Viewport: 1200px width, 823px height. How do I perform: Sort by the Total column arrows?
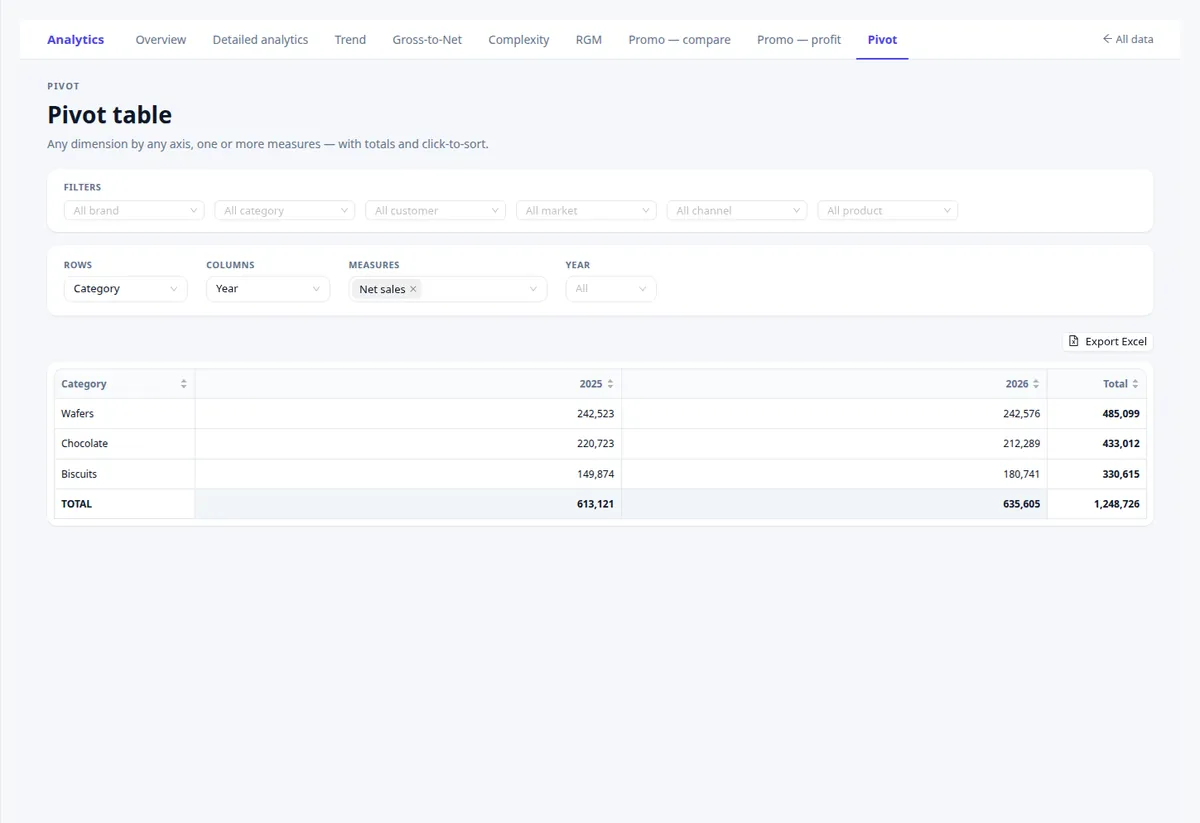pyautogui.click(x=1135, y=384)
